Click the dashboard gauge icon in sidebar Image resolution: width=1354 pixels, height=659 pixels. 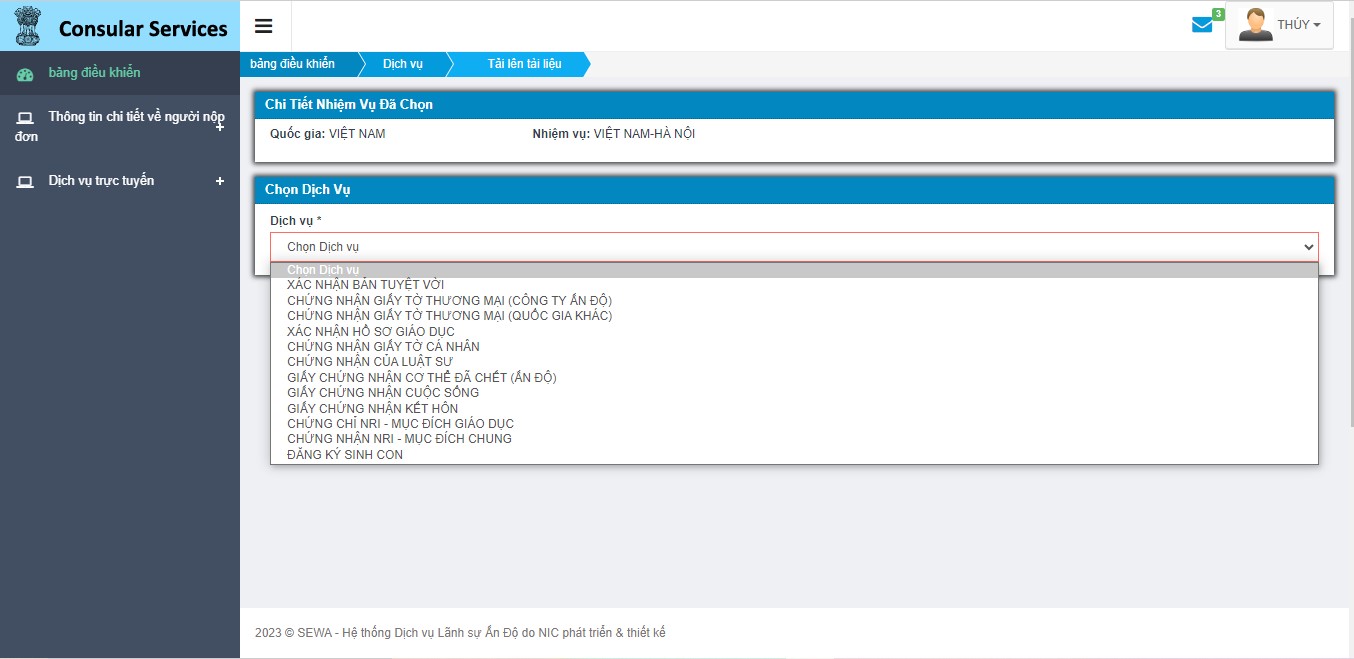click(x=25, y=74)
